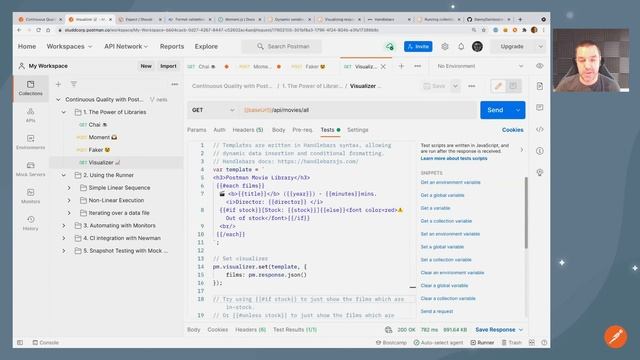Open the tab options three-dot menu
Viewport: 640px width, 360px height.
[418, 66]
